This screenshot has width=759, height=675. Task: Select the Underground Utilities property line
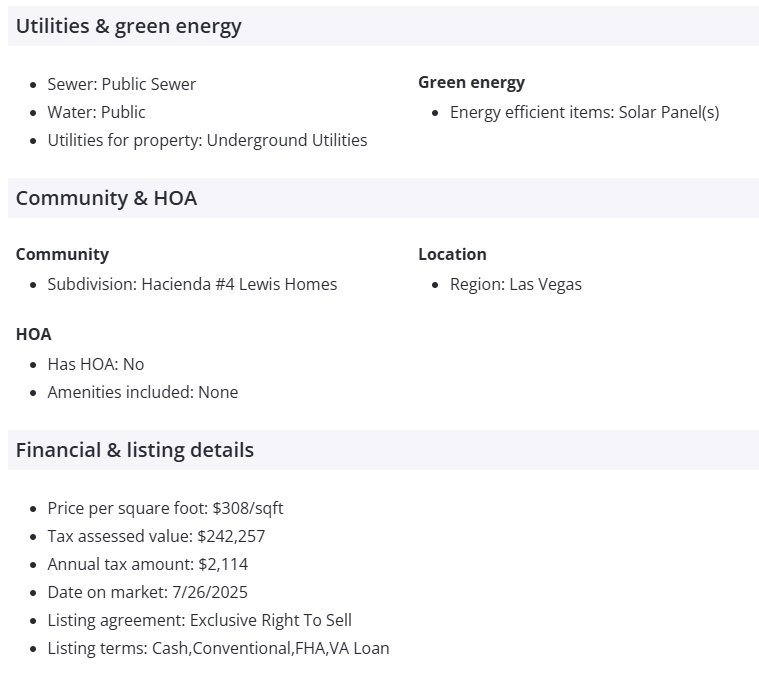pyautogui.click(x=207, y=140)
